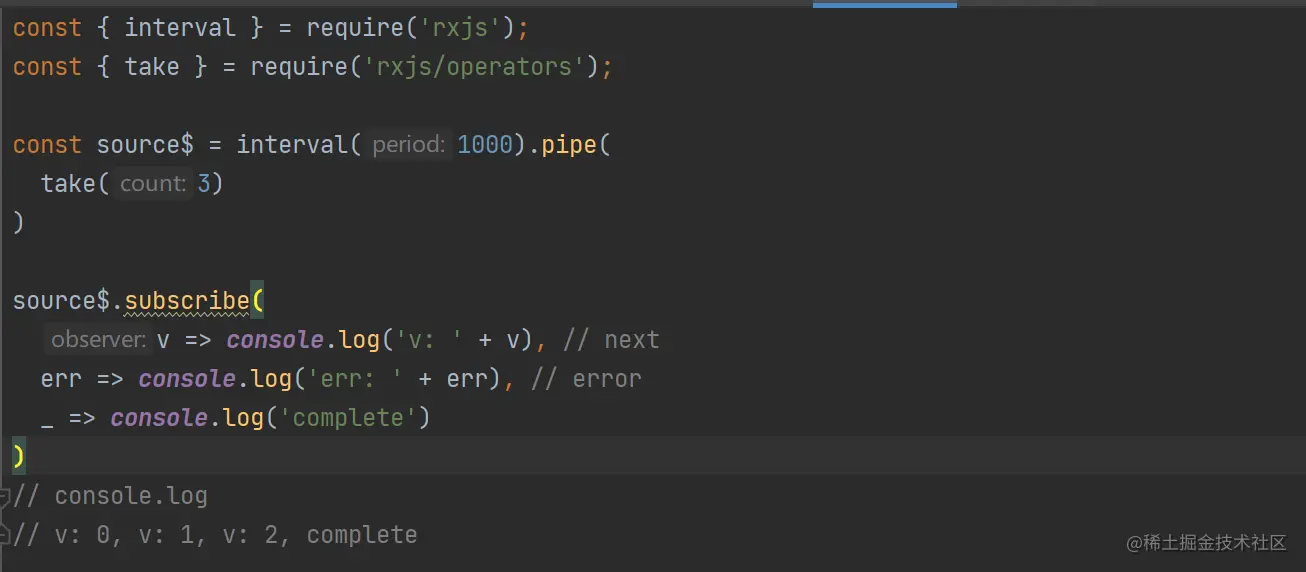The image size is (1306, 572).
Task: Click the underscore parameter of complete handler
Action: 48,425
